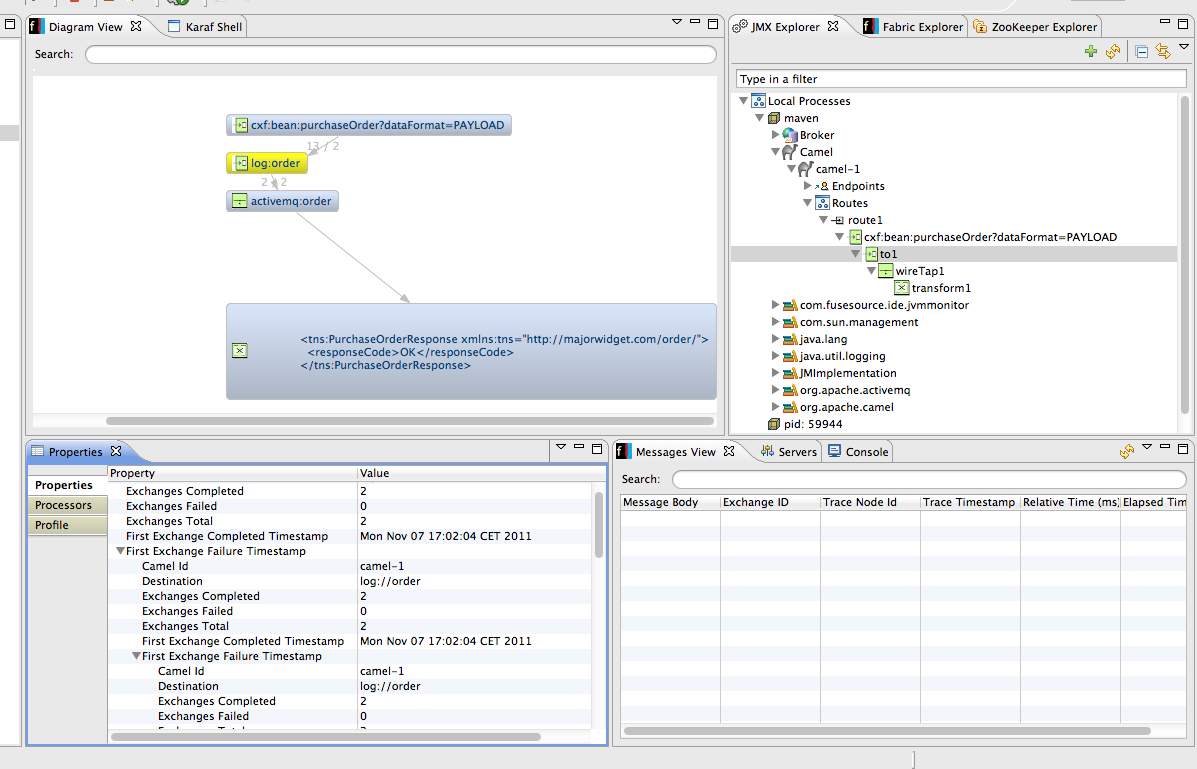Select the cxf:bean:purchaseOrder diagram node

pyautogui.click(x=369, y=125)
